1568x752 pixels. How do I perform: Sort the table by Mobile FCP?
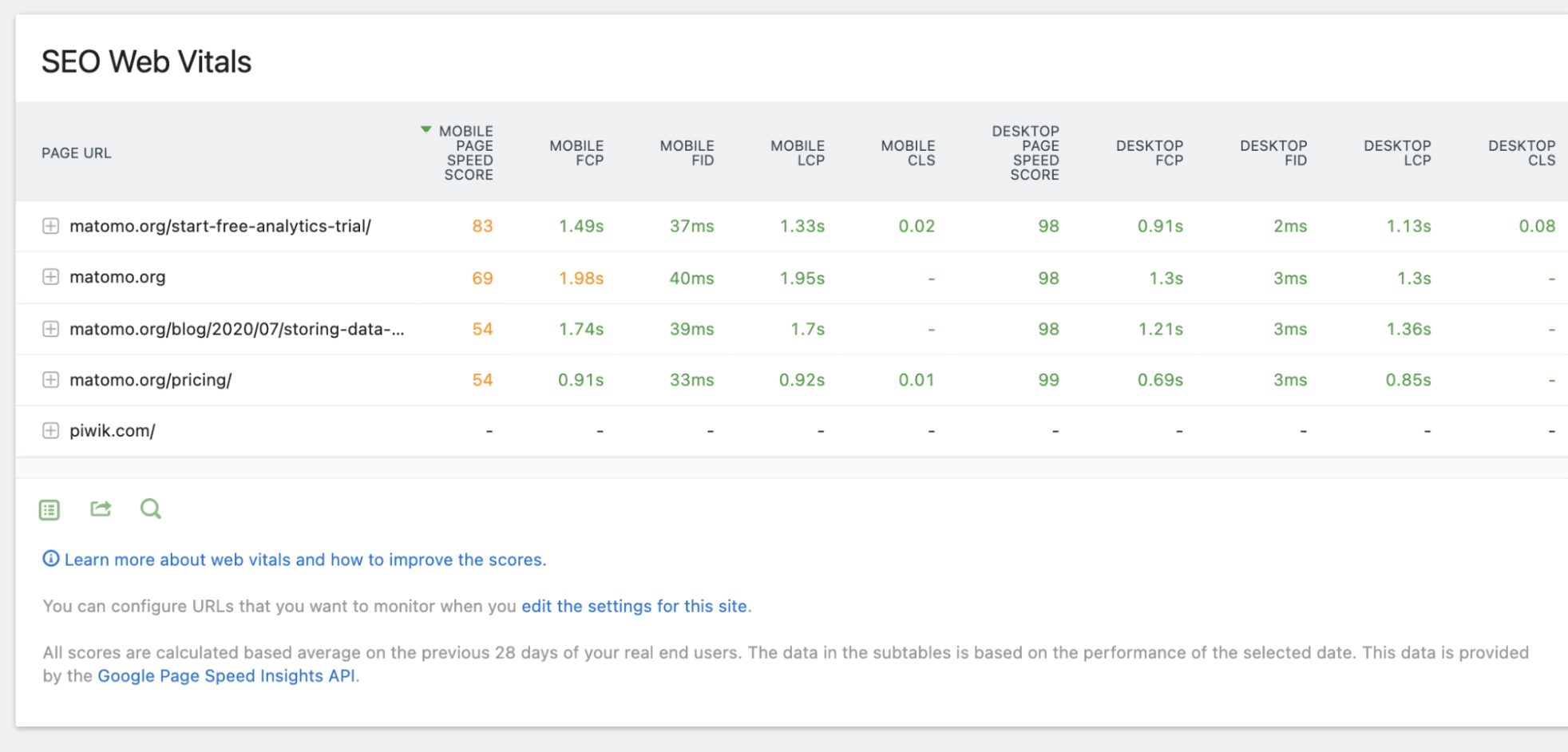tap(576, 152)
